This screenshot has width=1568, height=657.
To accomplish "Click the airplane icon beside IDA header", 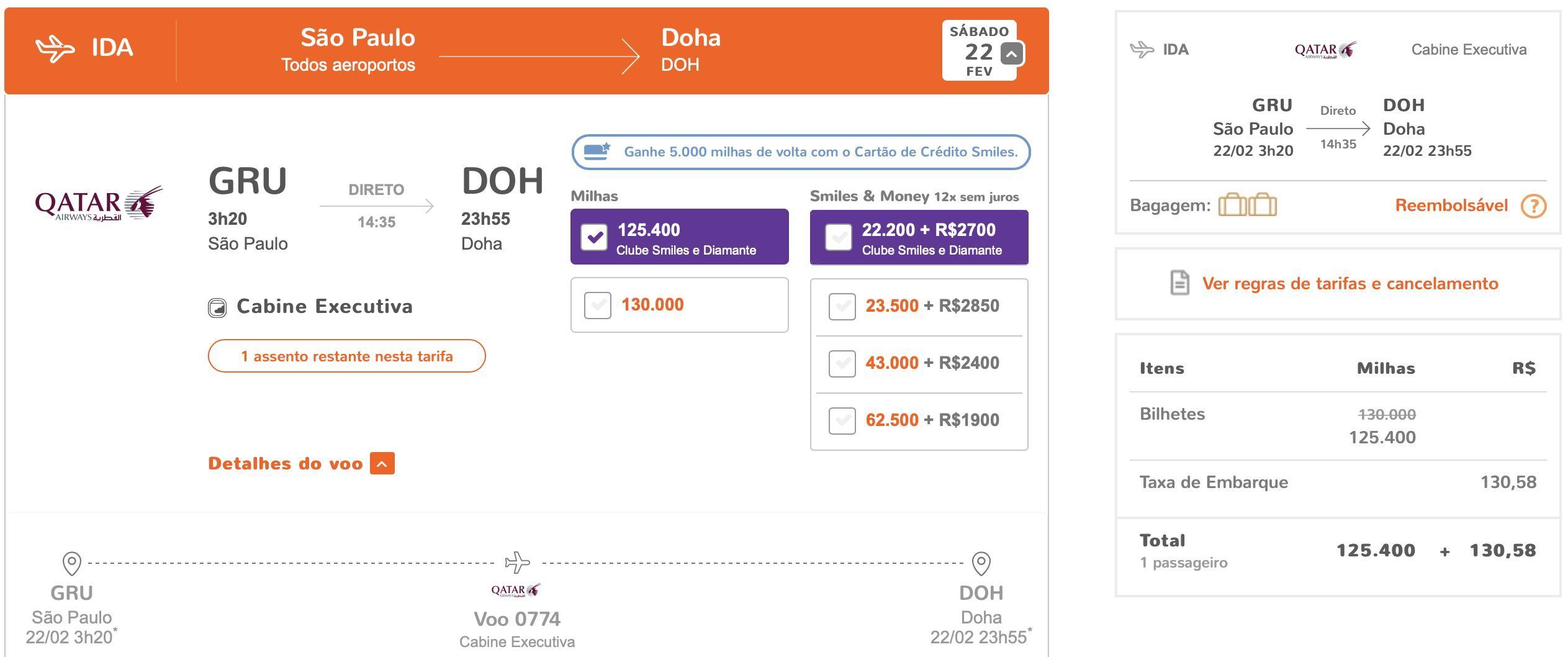I will click(x=55, y=48).
